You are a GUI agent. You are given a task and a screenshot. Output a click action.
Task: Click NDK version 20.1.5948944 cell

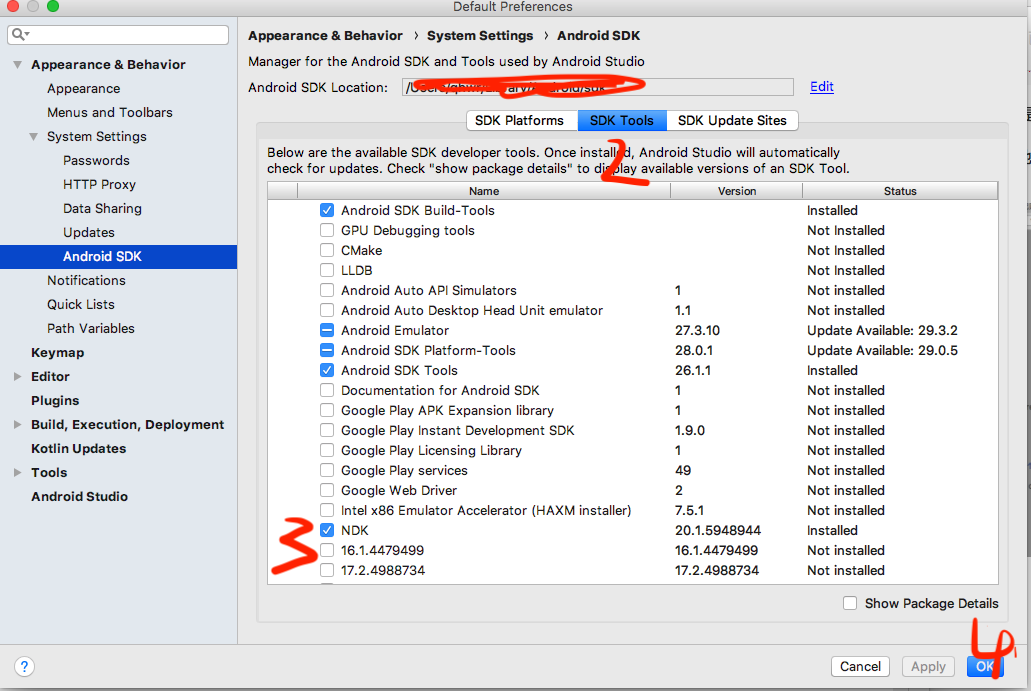718,530
